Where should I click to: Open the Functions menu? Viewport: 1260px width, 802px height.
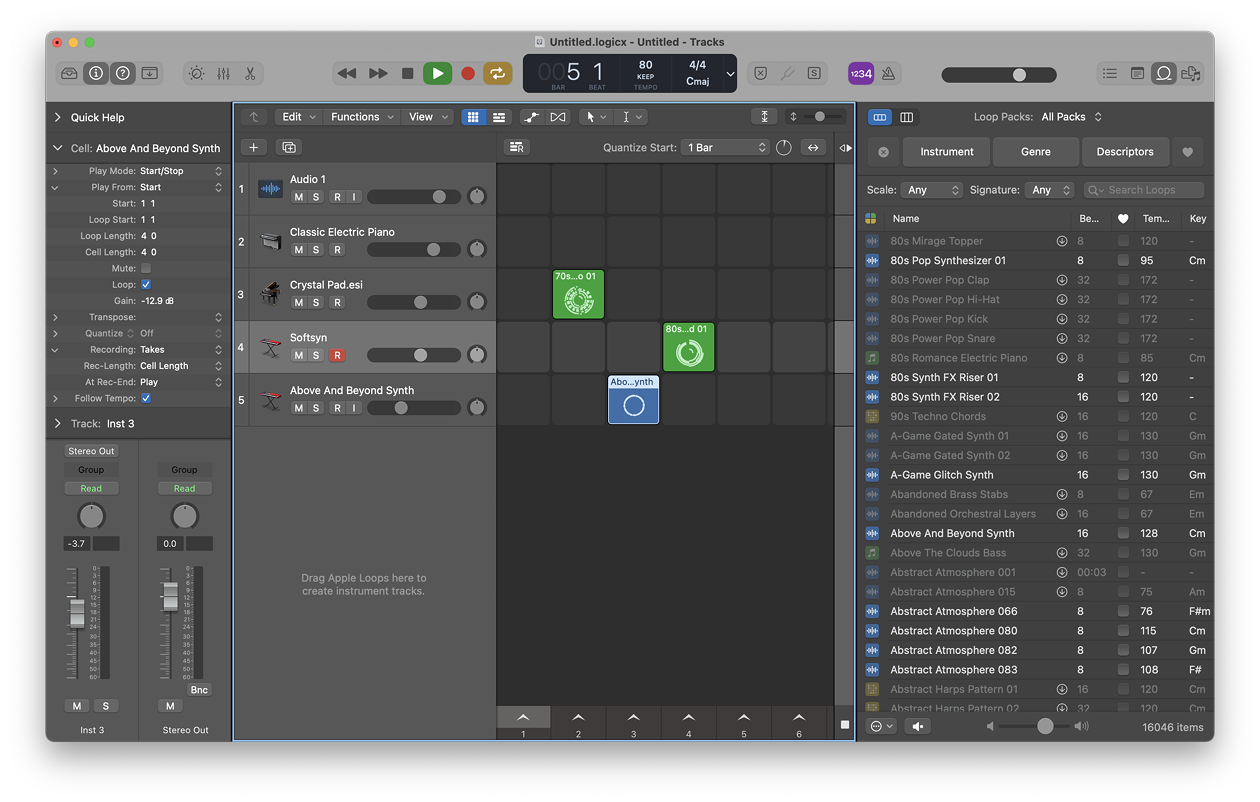tap(362, 117)
